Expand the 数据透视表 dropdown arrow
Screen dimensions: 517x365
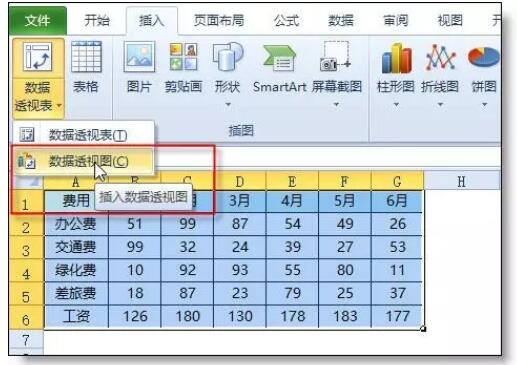pyautogui.click(x=59, y=106)
